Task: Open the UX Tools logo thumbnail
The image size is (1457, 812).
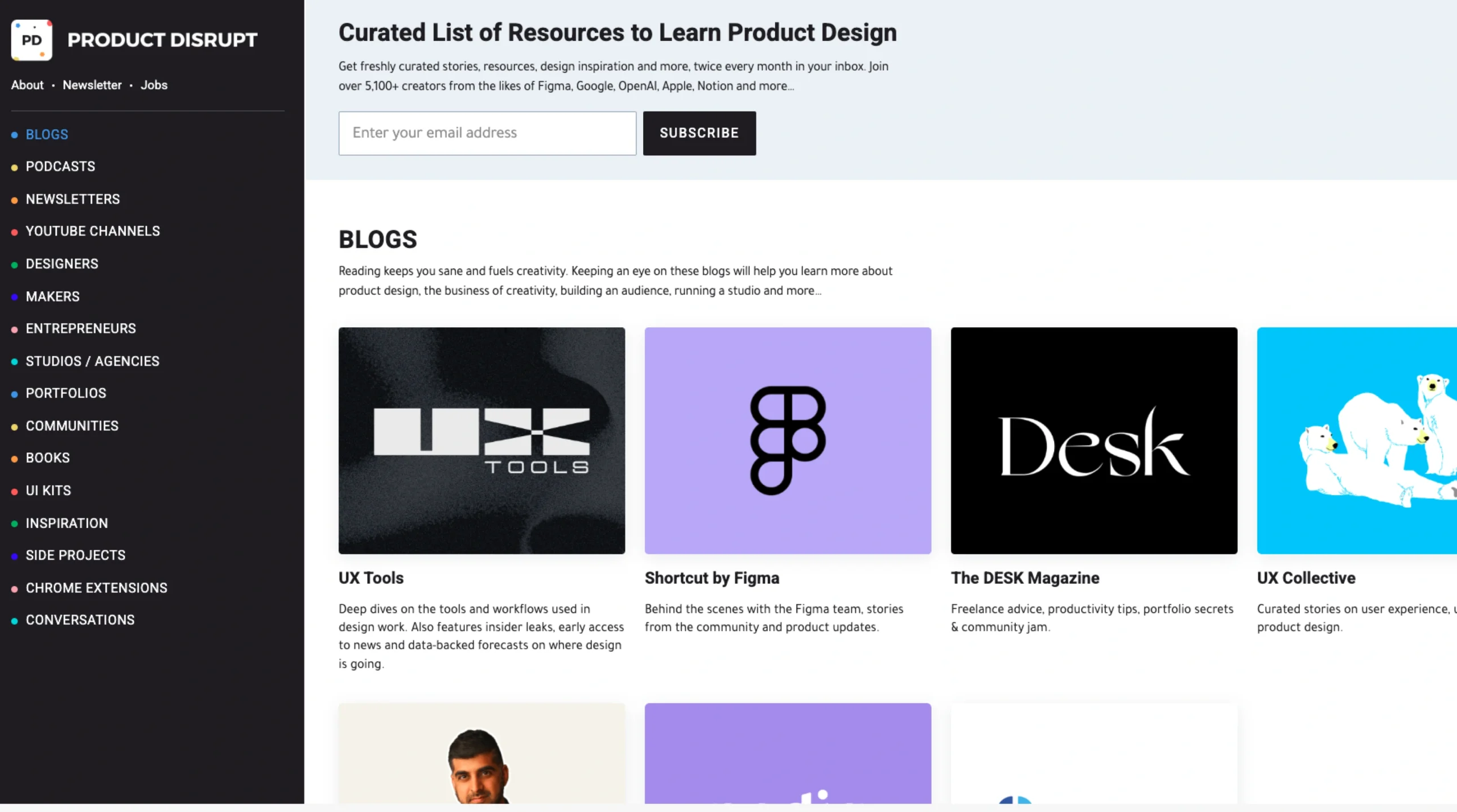Action: 481,440
